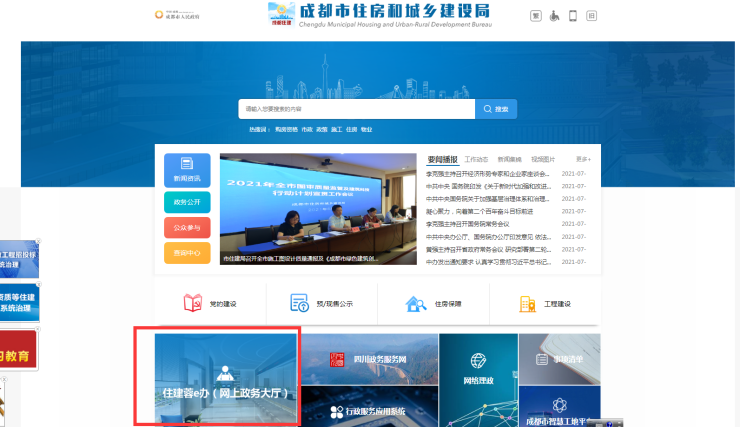Image resolution: width=740 pixels, height=427 pixels.
Task: Open the 工程招投标 floating banner
Action: pos(19,260)
